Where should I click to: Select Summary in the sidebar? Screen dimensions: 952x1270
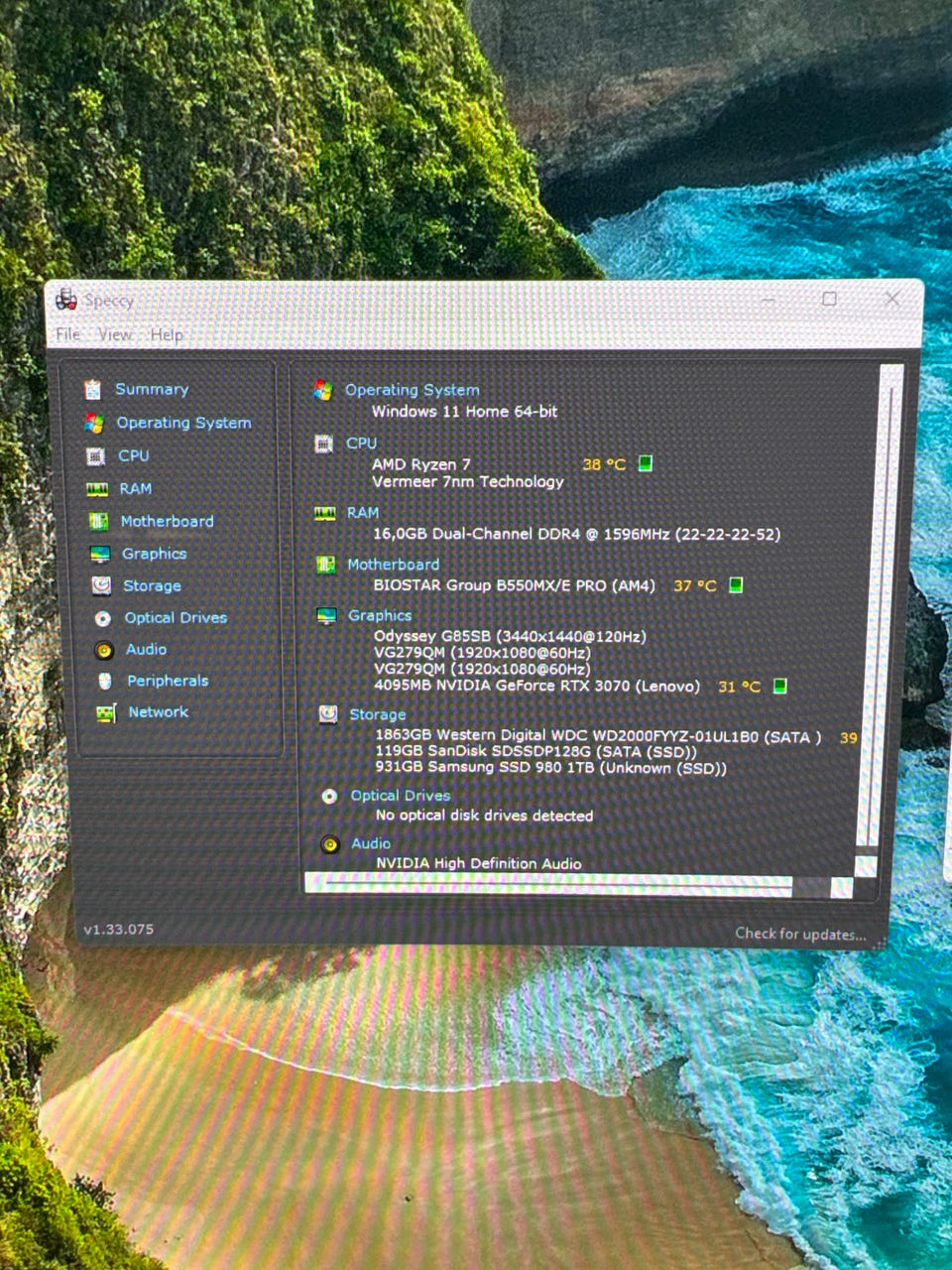coord(151,389)
